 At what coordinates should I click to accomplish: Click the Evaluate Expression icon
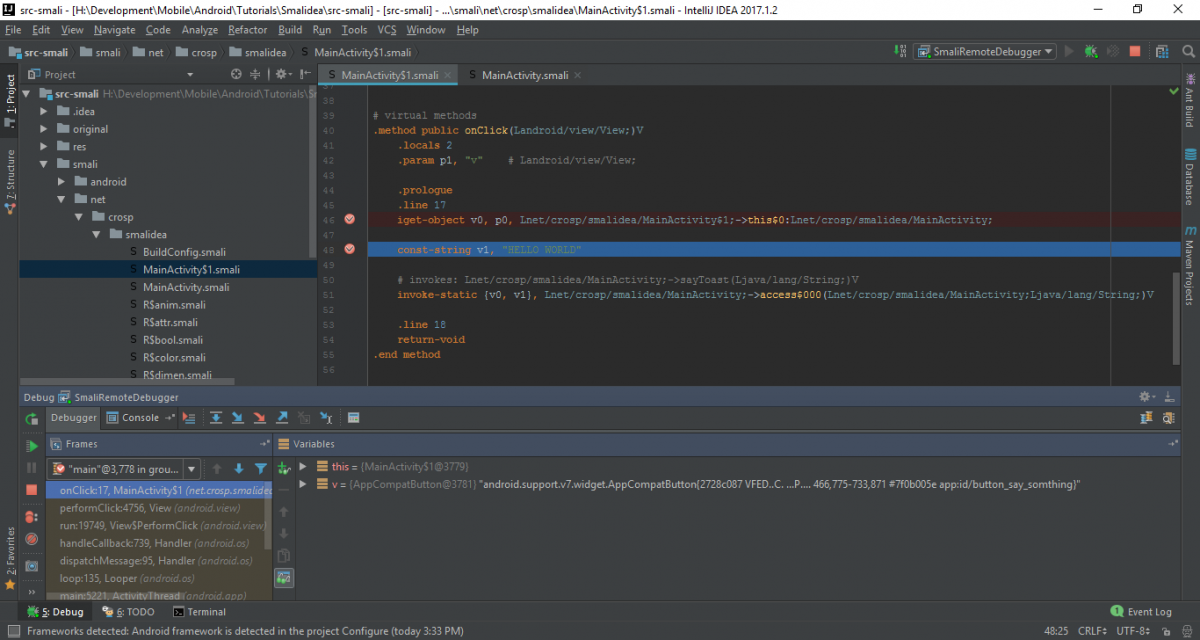tap(354, 418)
